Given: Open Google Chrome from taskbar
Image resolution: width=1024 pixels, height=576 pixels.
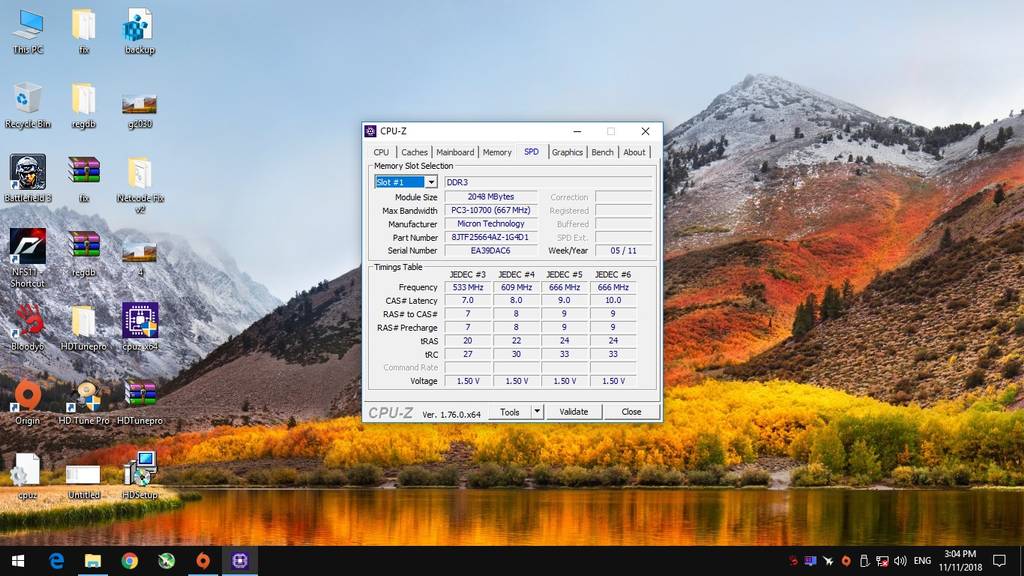Looking at the screenshot, I should (129, 560).
